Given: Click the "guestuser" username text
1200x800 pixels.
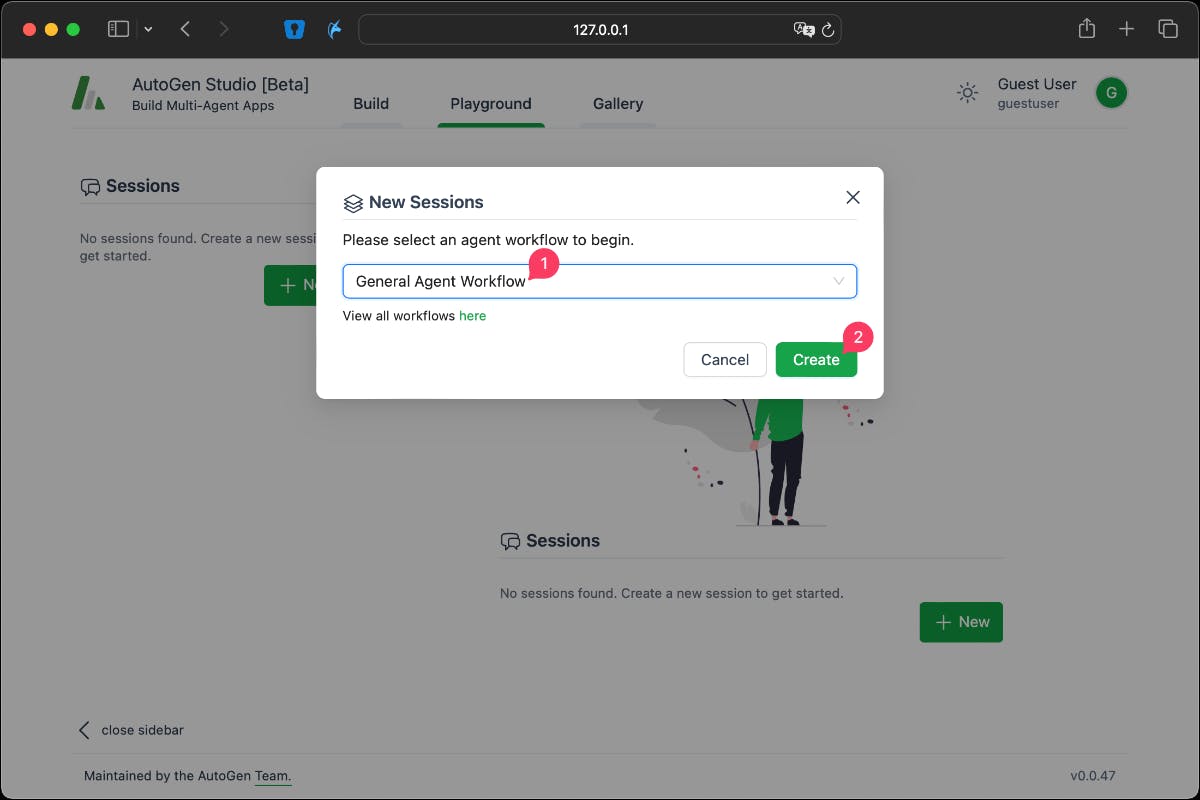Looking at the screenshot, I should pos(1028,104).
